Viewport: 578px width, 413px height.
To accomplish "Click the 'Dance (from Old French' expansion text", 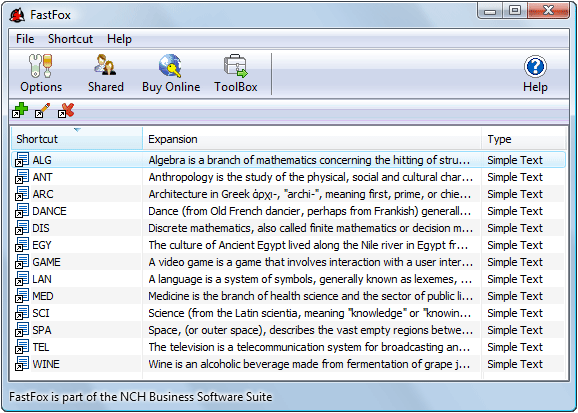I will [311, 211].
